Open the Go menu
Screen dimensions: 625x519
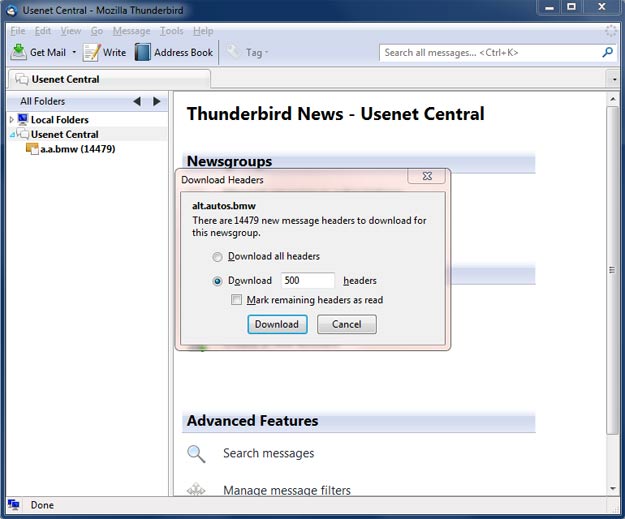pyautogui.click(x=97, y=31)
